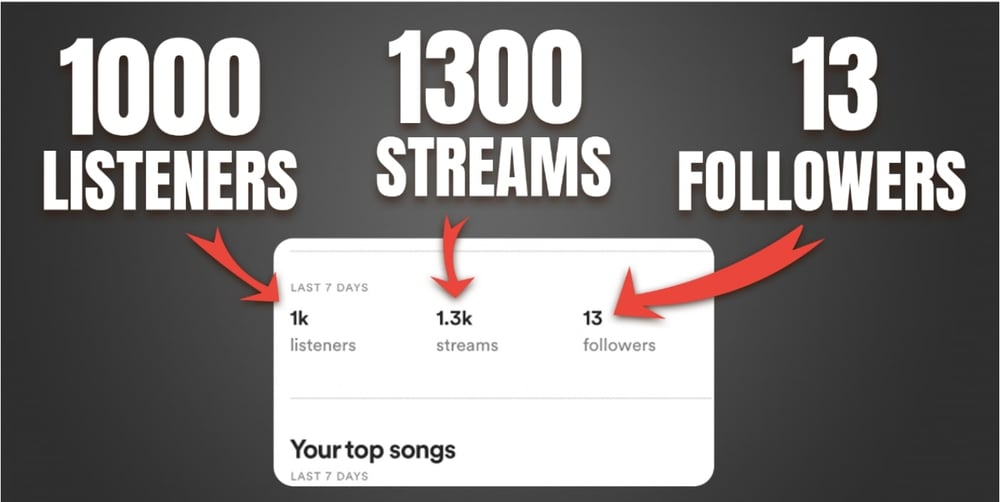Open the small gray 'streams' label
Viewport: 1000px width, 502px height.
pos(467,345)
